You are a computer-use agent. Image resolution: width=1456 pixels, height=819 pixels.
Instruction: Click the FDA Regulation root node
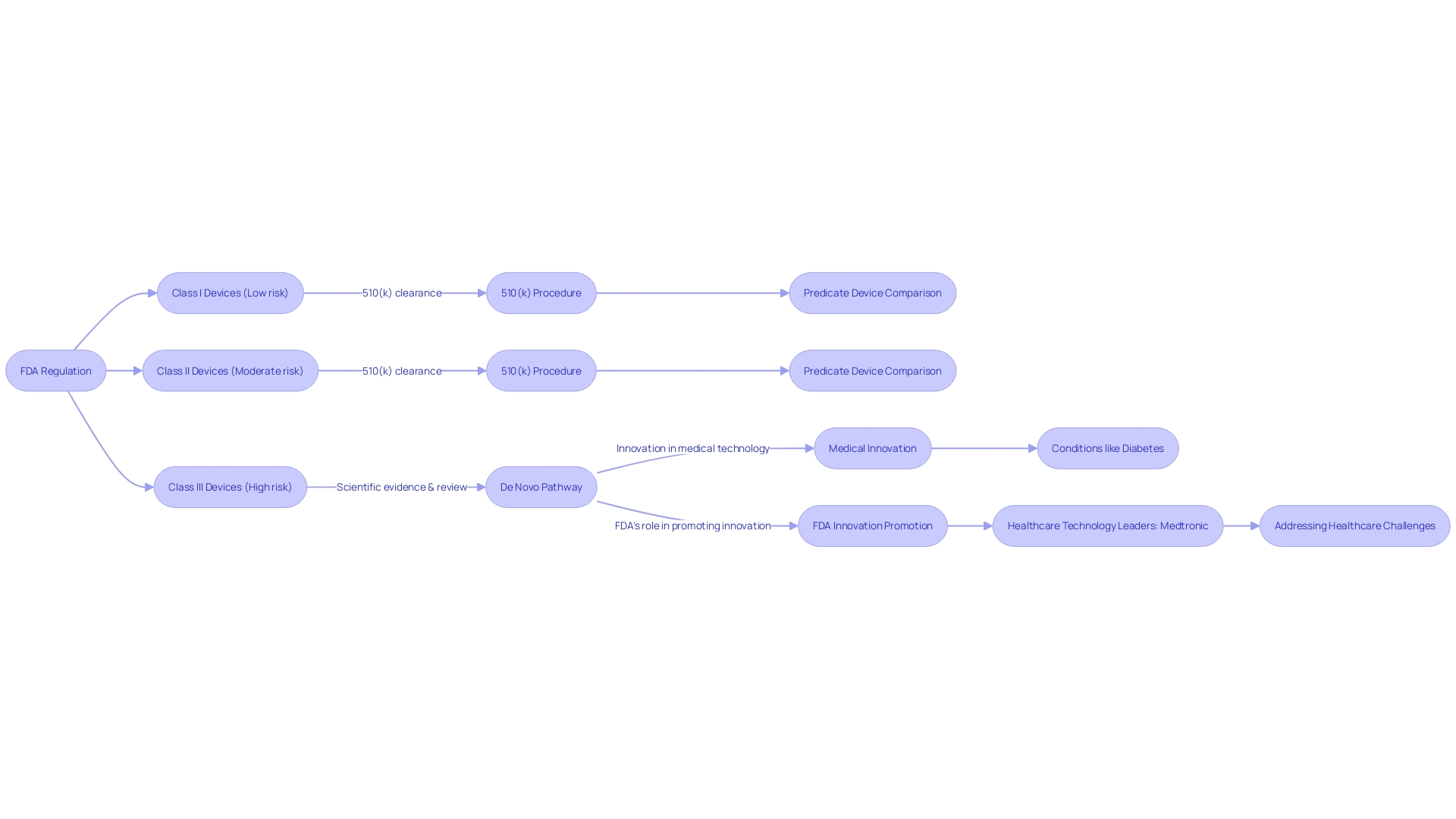tap(55, 370)
